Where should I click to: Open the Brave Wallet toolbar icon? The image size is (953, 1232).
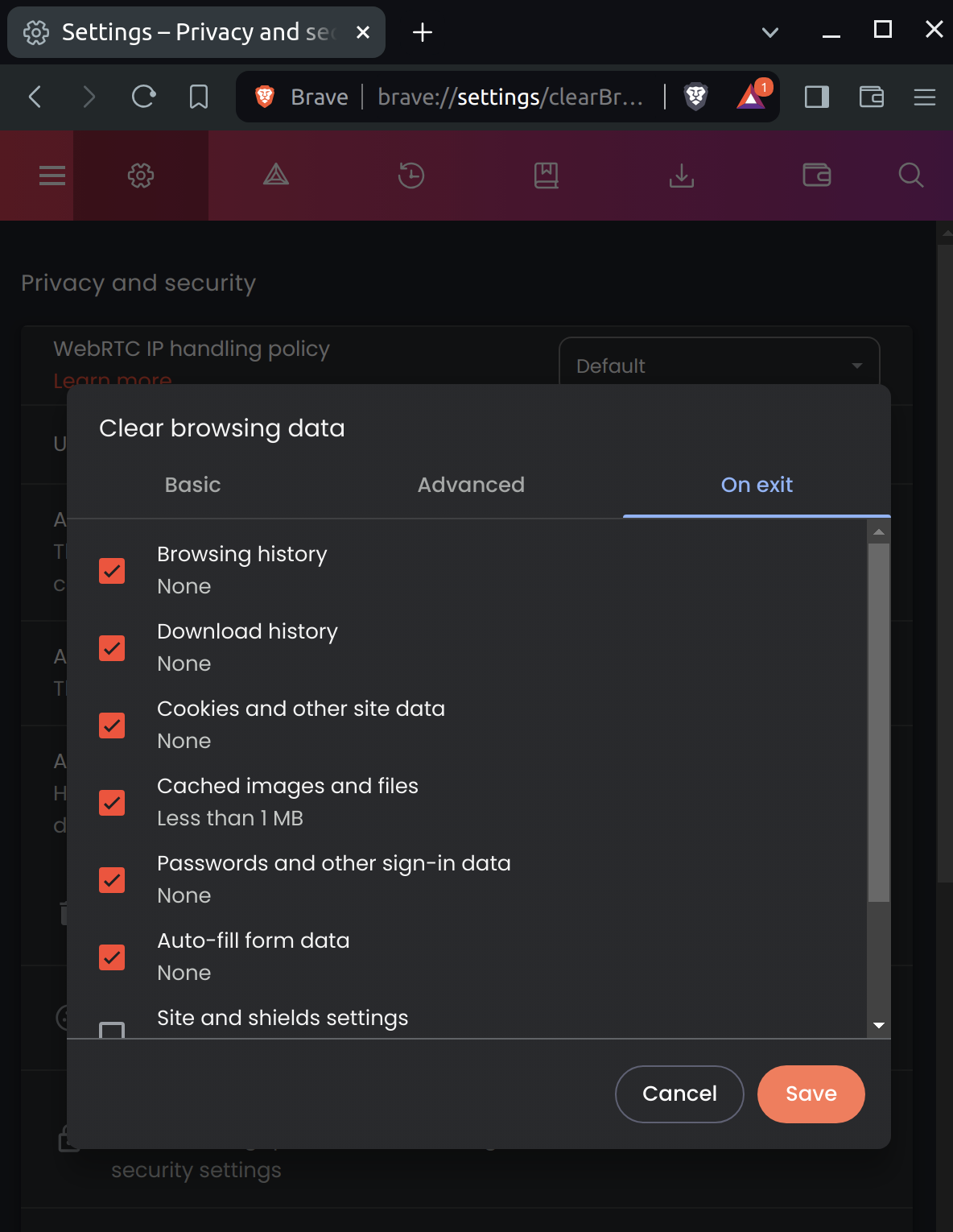click(x=872, y=97)
